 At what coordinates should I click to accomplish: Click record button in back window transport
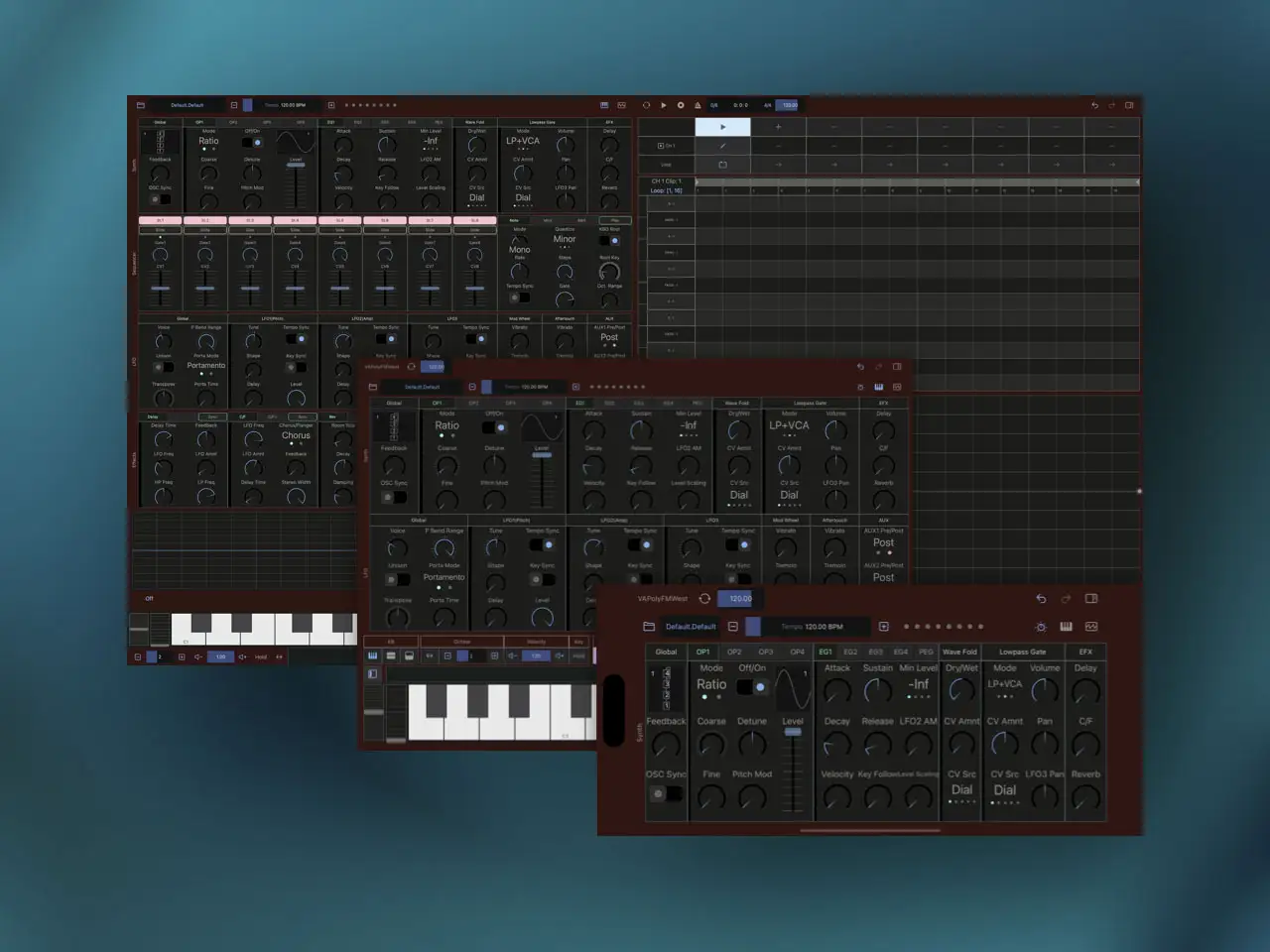[x=681, y=104]
